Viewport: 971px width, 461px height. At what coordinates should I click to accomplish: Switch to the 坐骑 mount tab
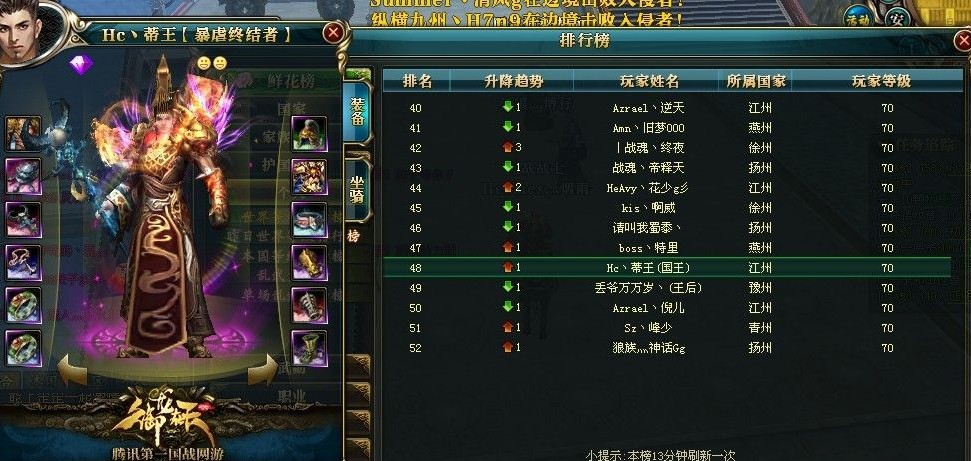tap(357, 190)
